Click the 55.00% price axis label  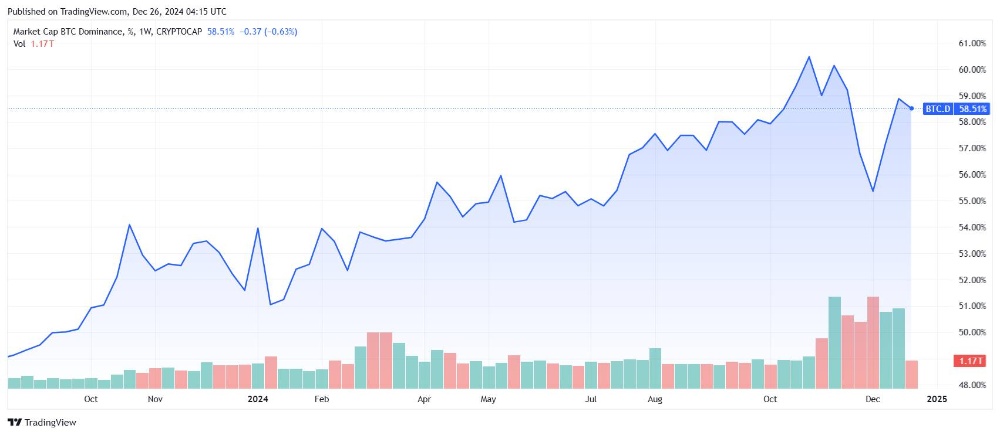pos(973,201)
